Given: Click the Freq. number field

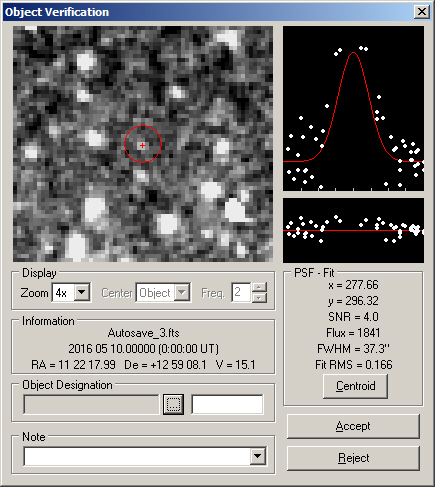Looking at the screenshot, I should coord(241,293).
